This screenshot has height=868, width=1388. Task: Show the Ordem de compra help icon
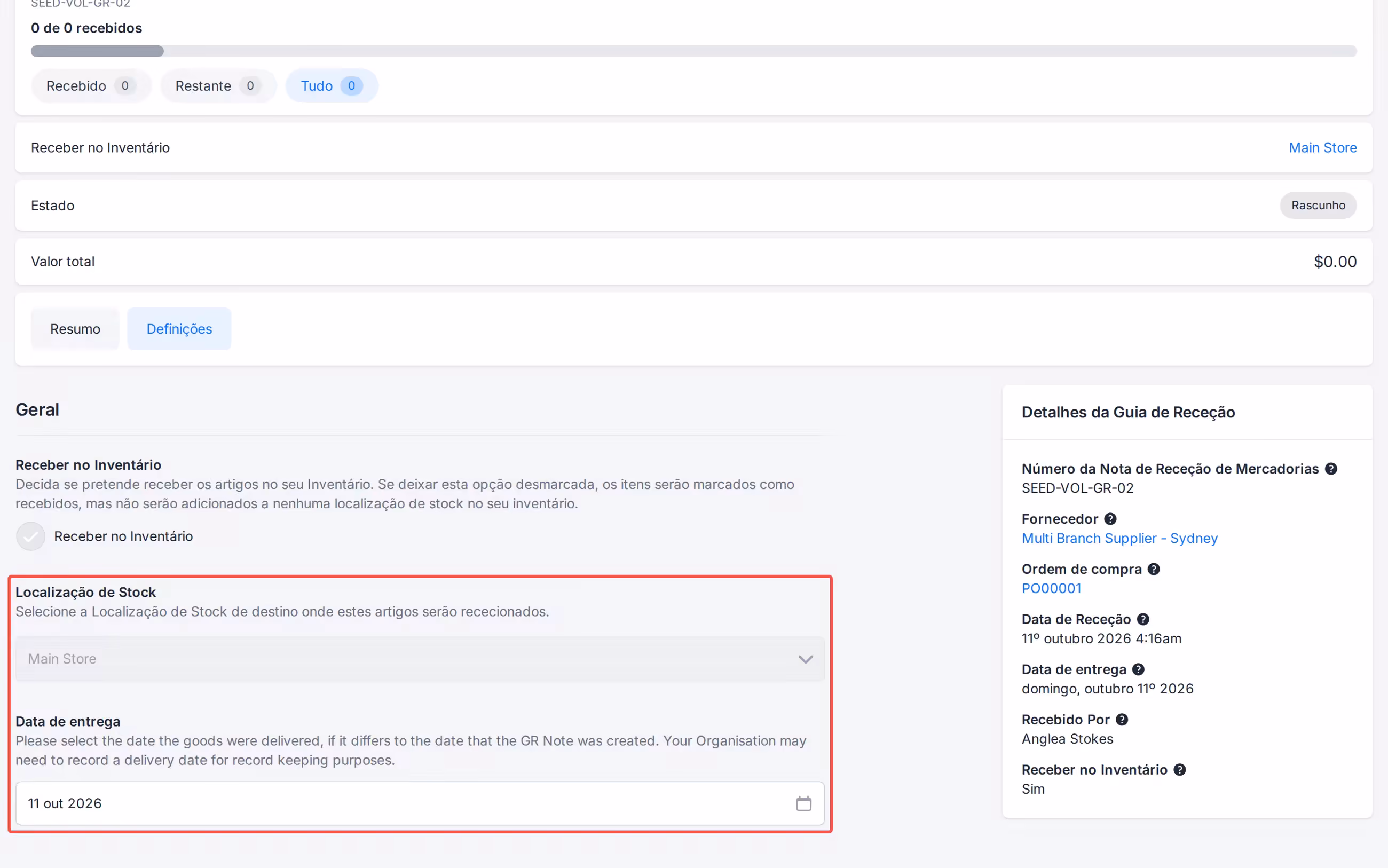1153,569
